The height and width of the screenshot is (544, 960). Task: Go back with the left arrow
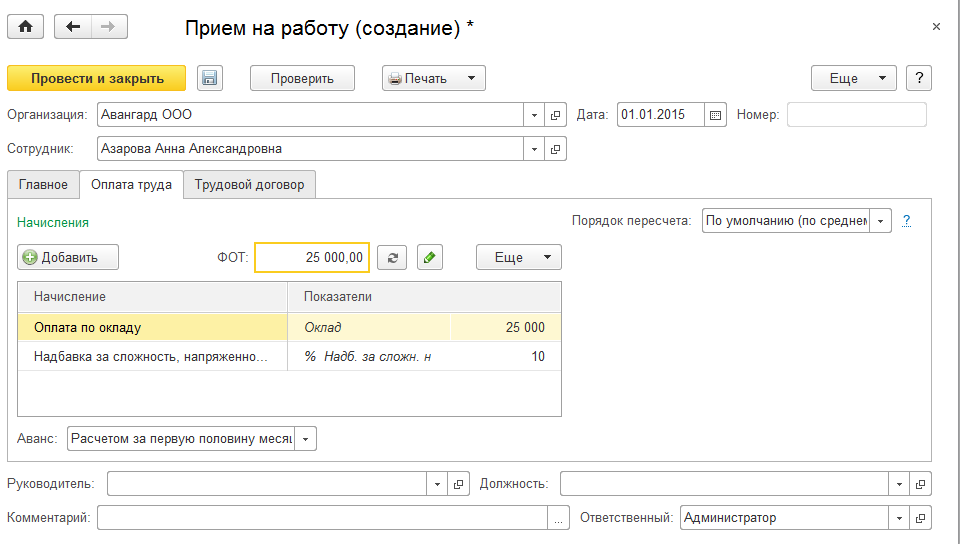(73, 28)
